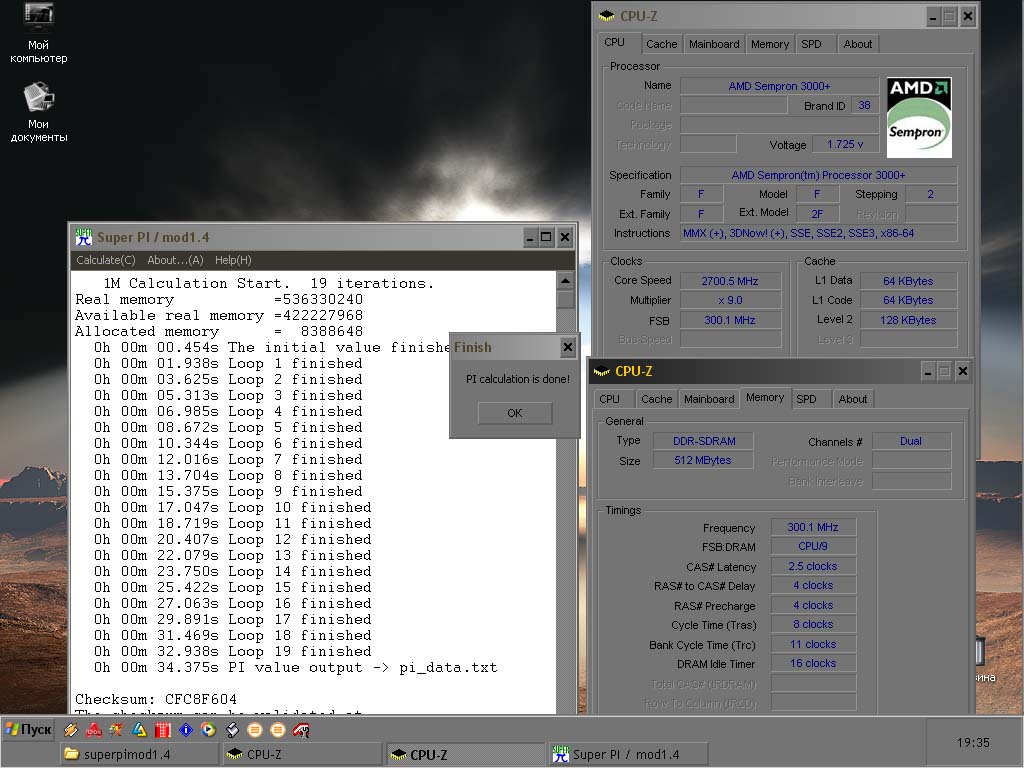Click the Super PI scrollbar up arrow
The image size is (1024, 768).
pos(566,281)
